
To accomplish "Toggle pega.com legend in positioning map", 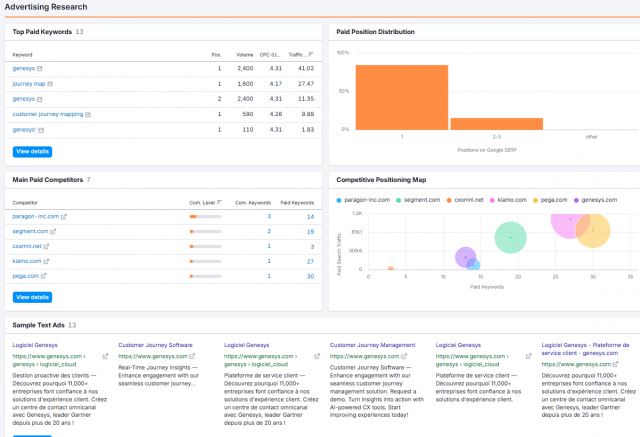I will 550,200.
